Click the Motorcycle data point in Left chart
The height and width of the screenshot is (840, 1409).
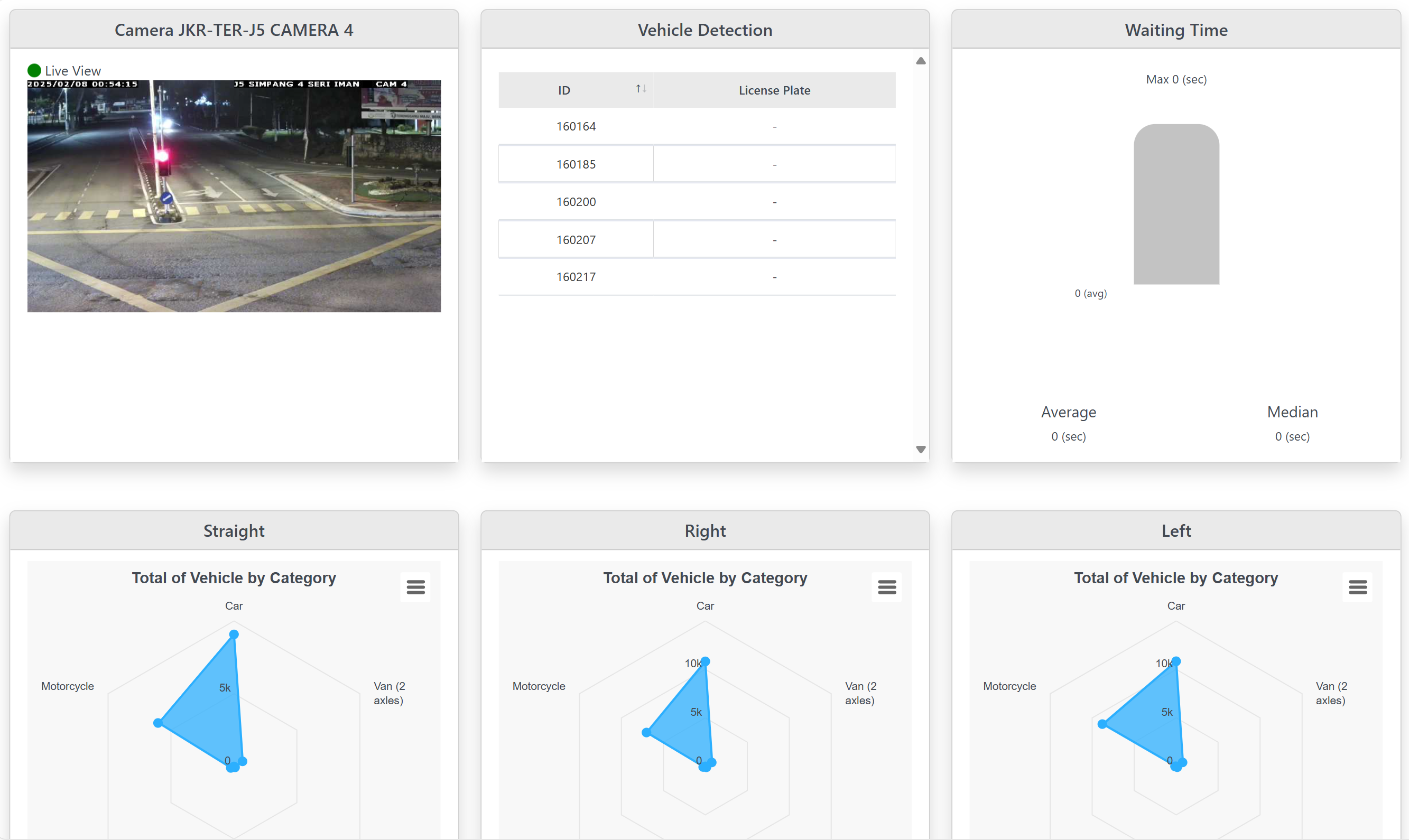coord(1101,724)
